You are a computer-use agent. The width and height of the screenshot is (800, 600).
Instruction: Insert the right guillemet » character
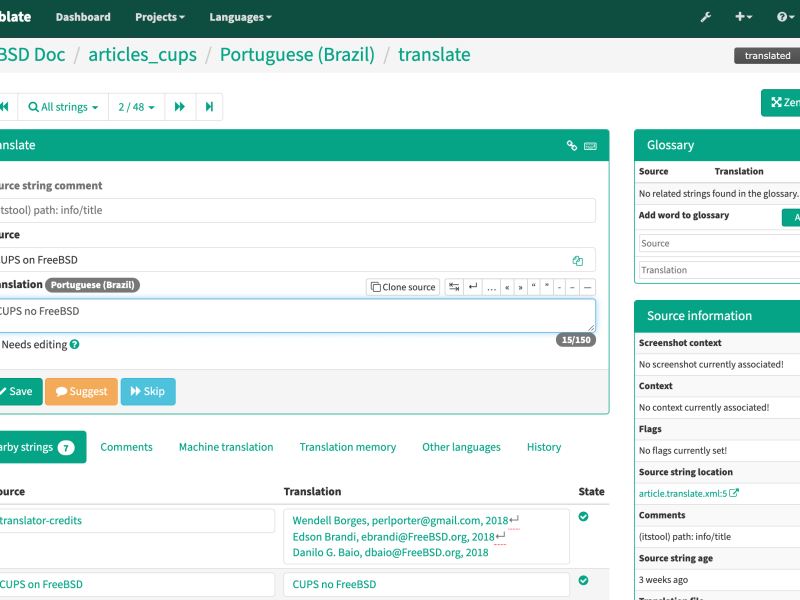(x=520, y=287)
